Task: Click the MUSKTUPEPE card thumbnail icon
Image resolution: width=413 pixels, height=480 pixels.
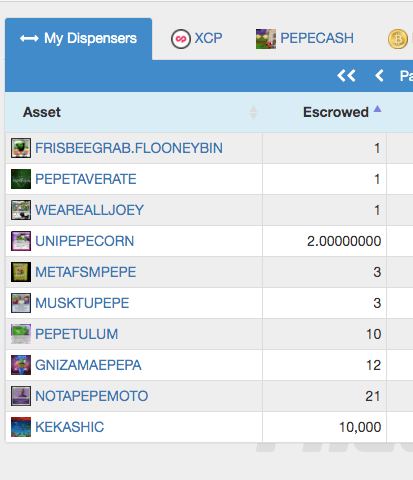Action: pyautogui.click(x=21, y=303)
